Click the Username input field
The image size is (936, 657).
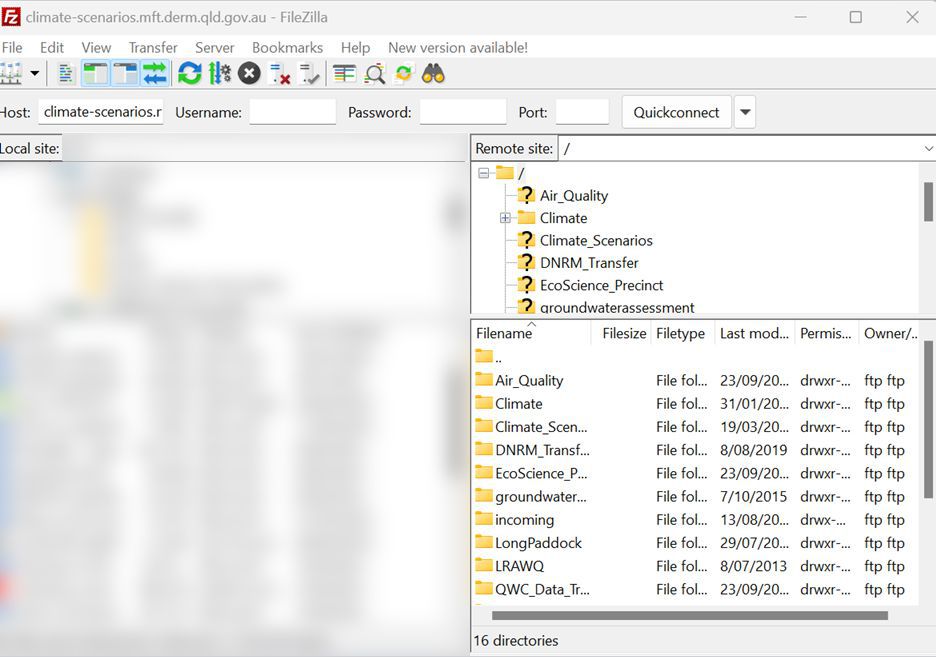pyautogui.click(x=292, y=112)
